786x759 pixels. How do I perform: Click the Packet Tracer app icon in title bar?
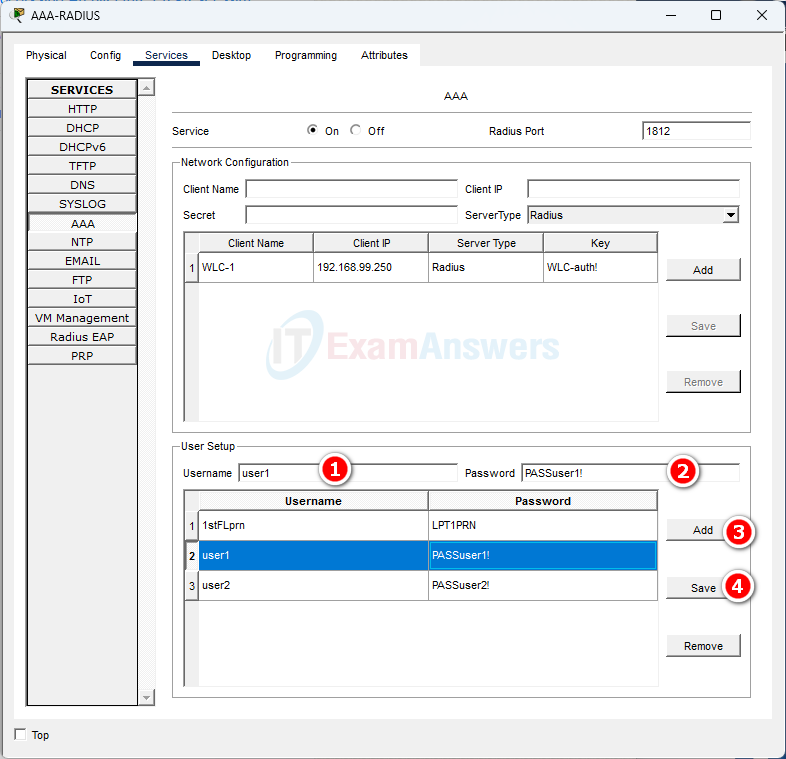click(18, 15)
